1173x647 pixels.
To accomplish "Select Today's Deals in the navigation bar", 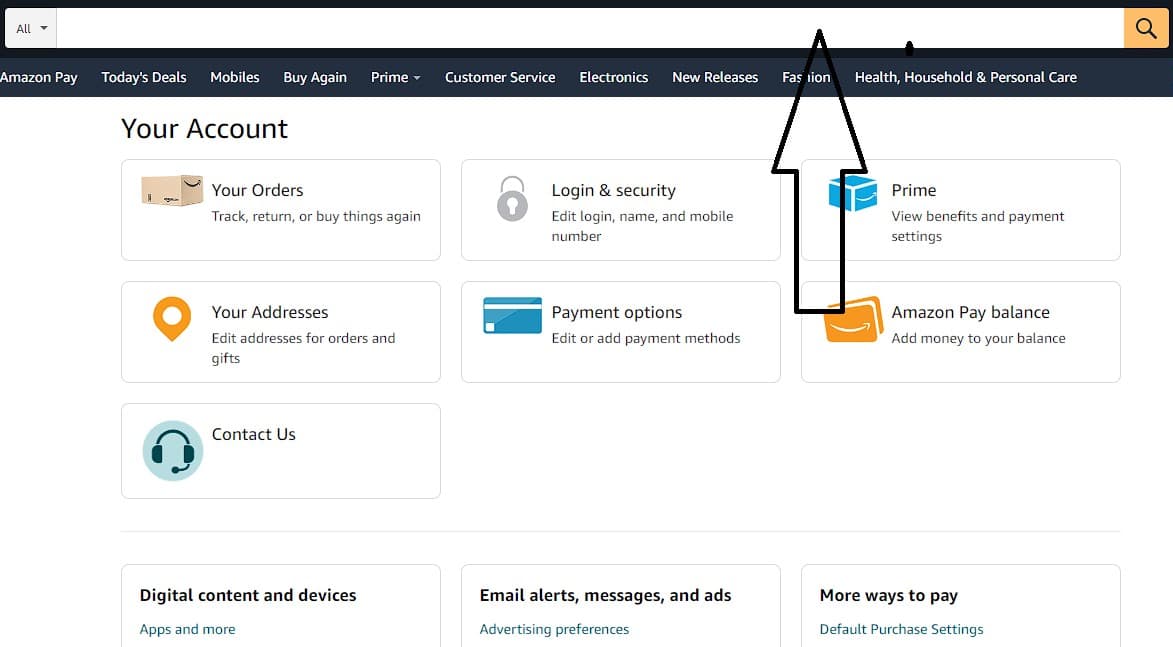I will (143, 77).
